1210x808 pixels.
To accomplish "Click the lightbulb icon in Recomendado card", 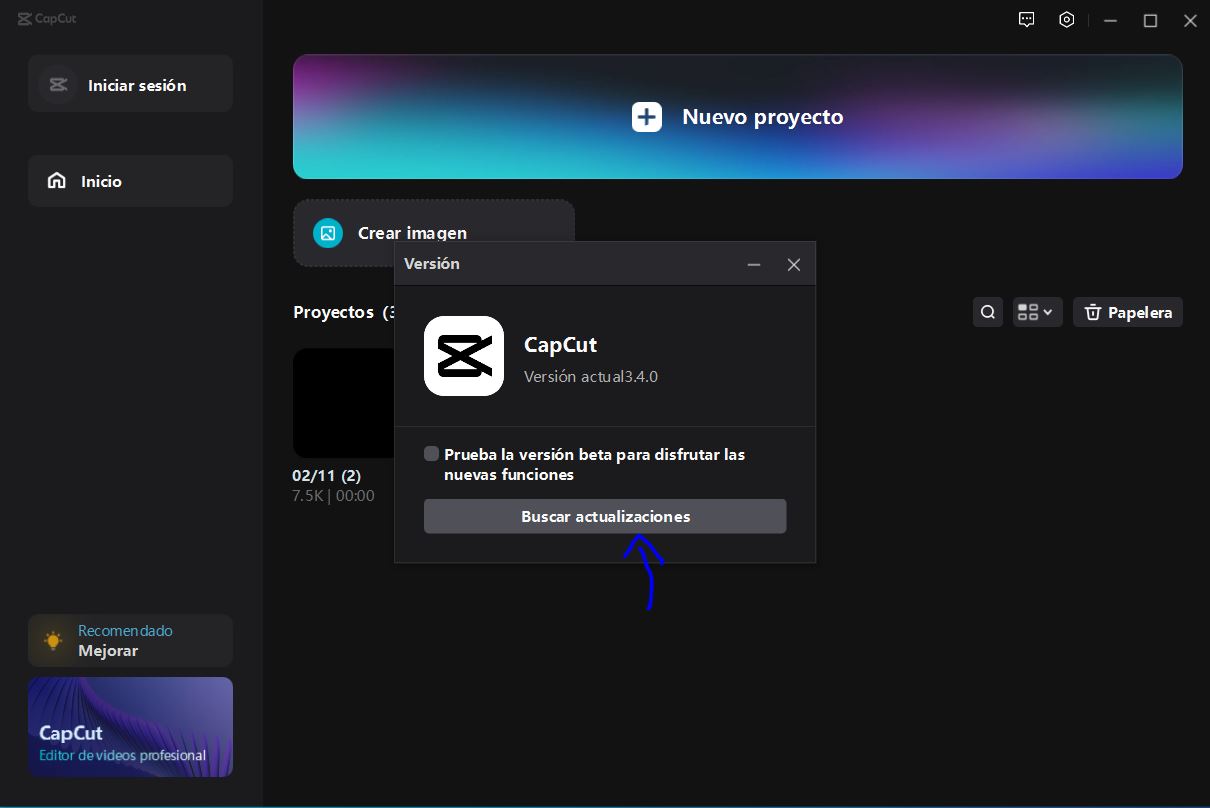I will 54,640.
